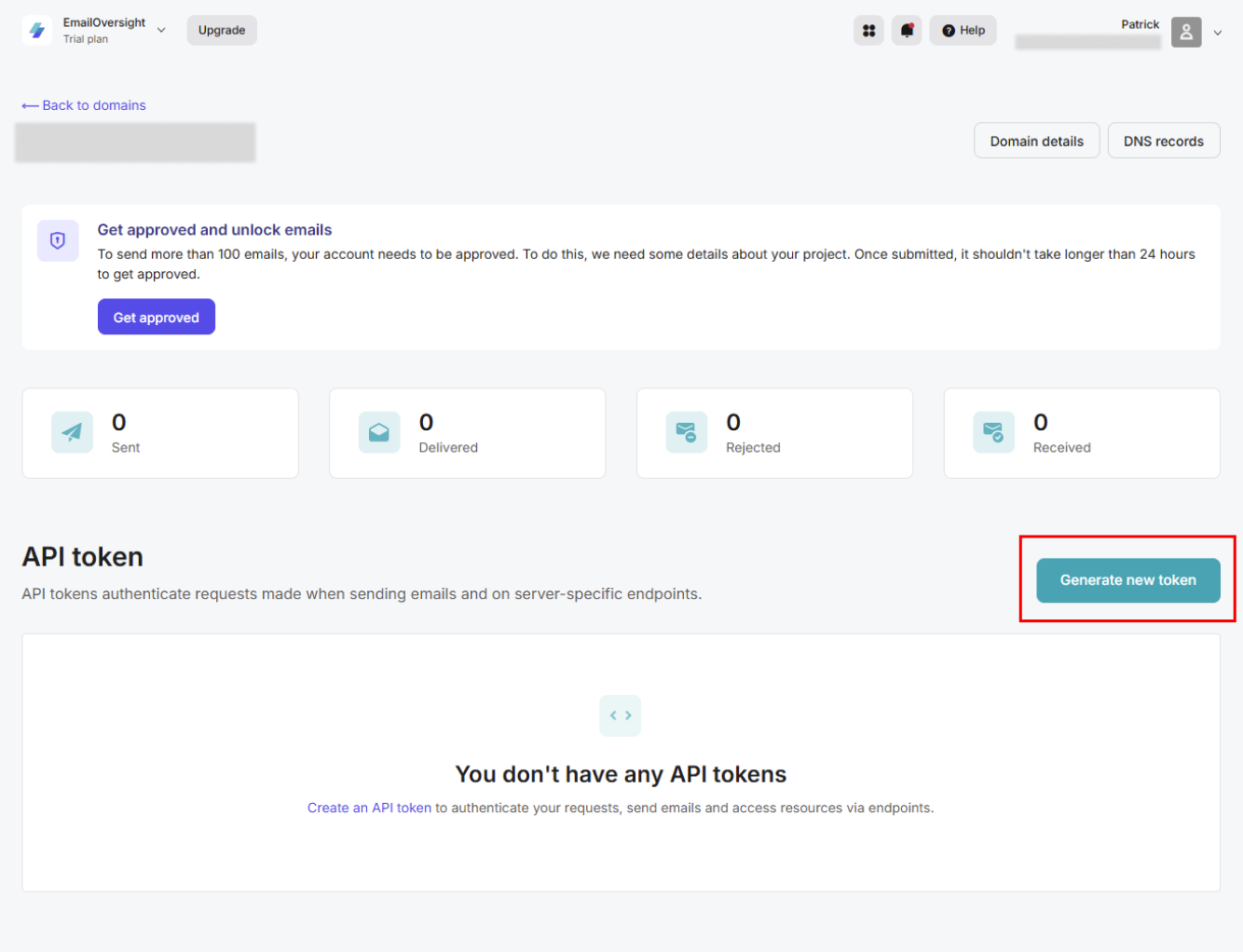Click the Upgrade button
1243x952 pixels.
(x=222, y=31)
